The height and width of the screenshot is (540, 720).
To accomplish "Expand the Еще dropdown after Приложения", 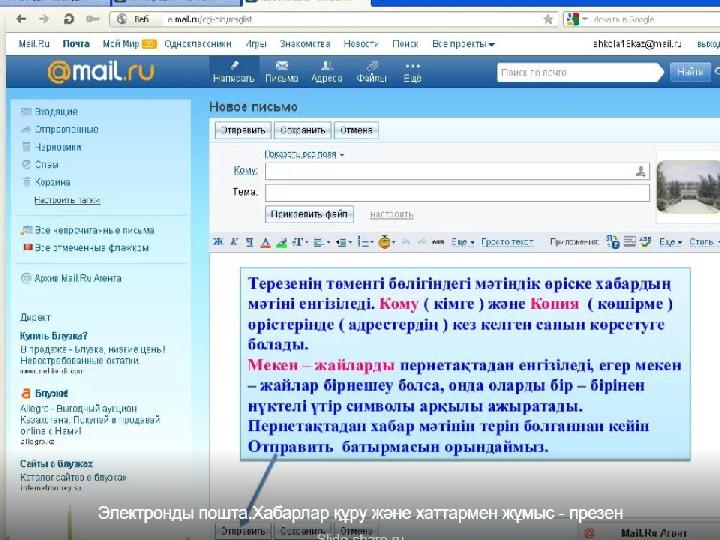I will pos(670,242).
